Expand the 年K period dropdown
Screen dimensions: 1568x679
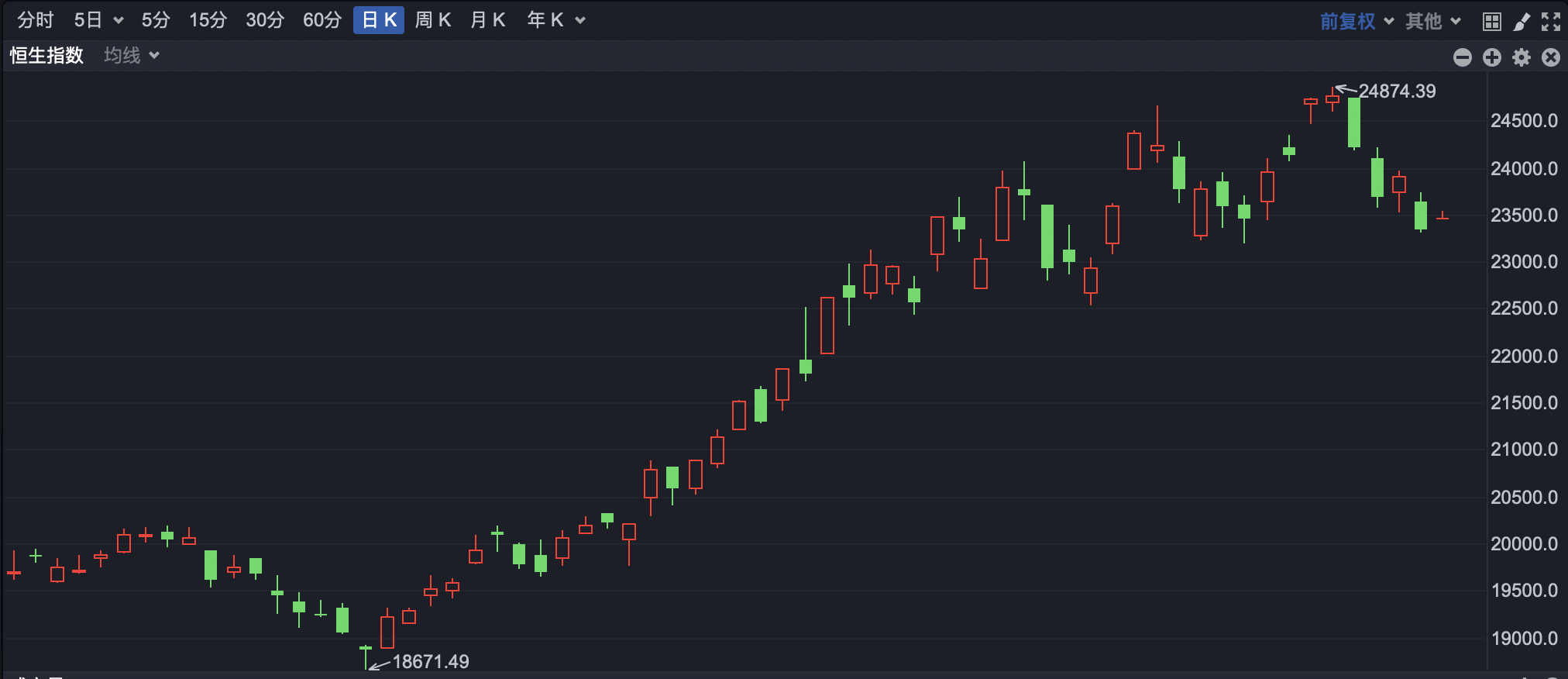pyautogui.click(x=555, y=20)
